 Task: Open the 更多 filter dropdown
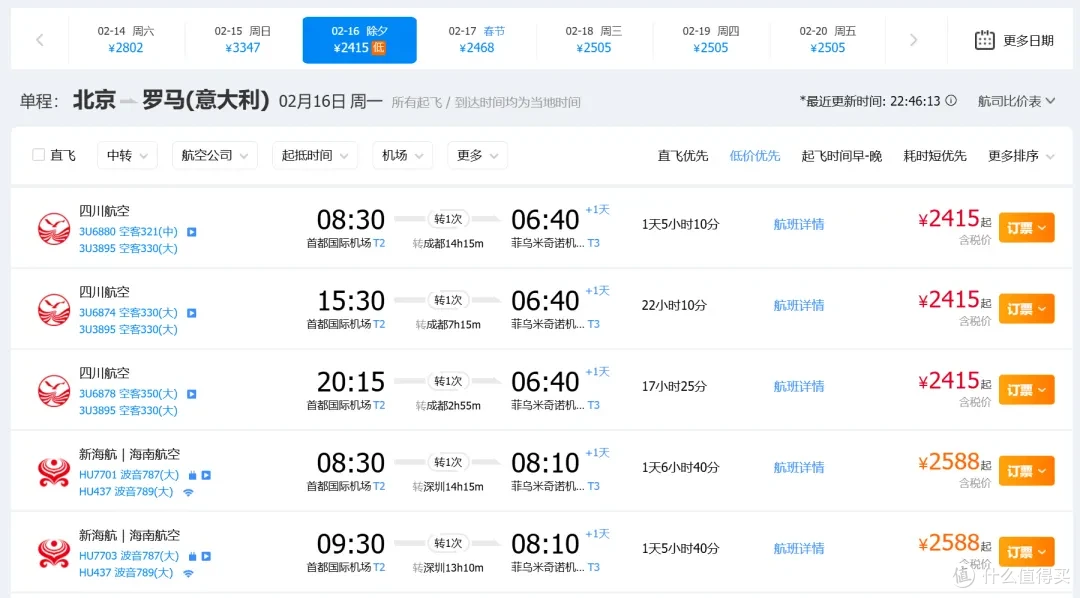[x=477, y=156]
